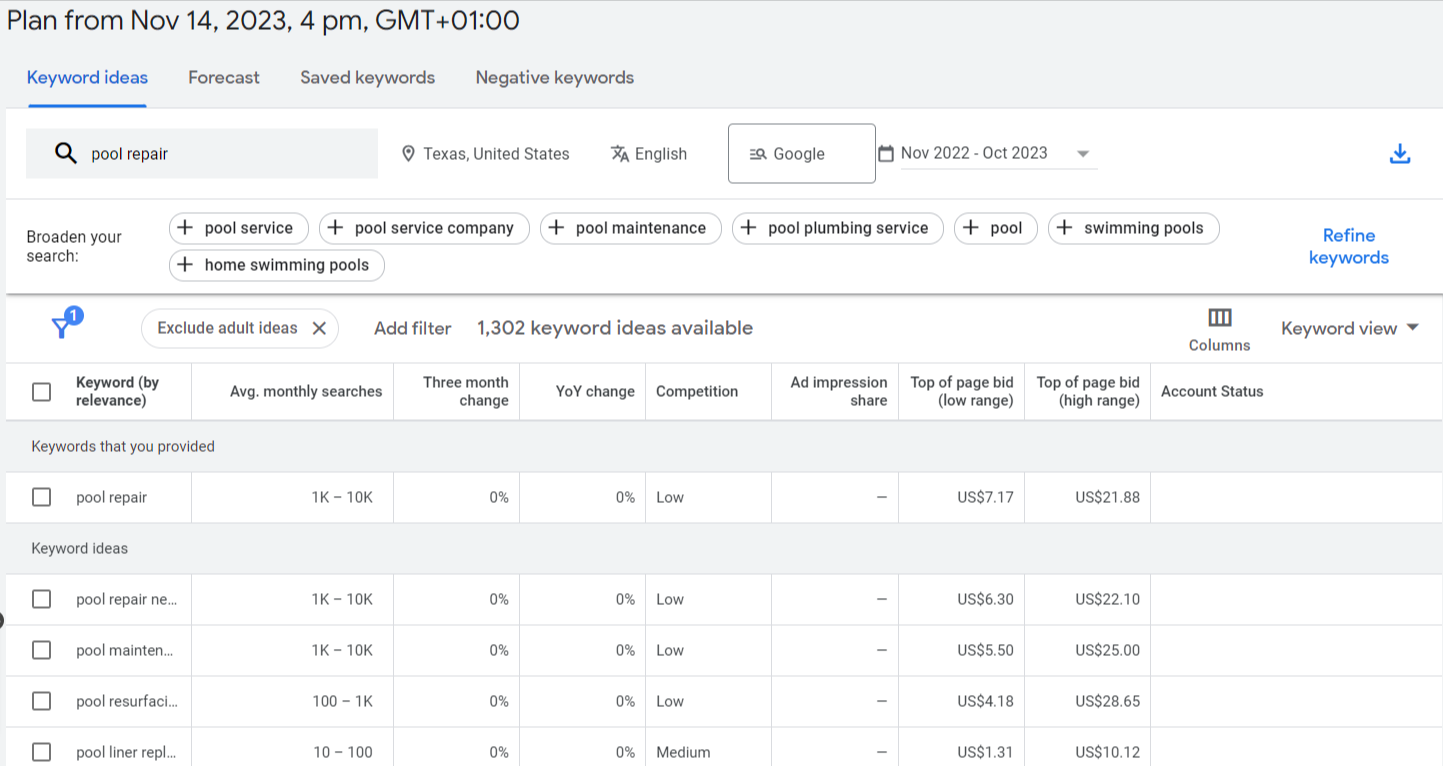Switch to the Forecast tab

click(224, 78)
